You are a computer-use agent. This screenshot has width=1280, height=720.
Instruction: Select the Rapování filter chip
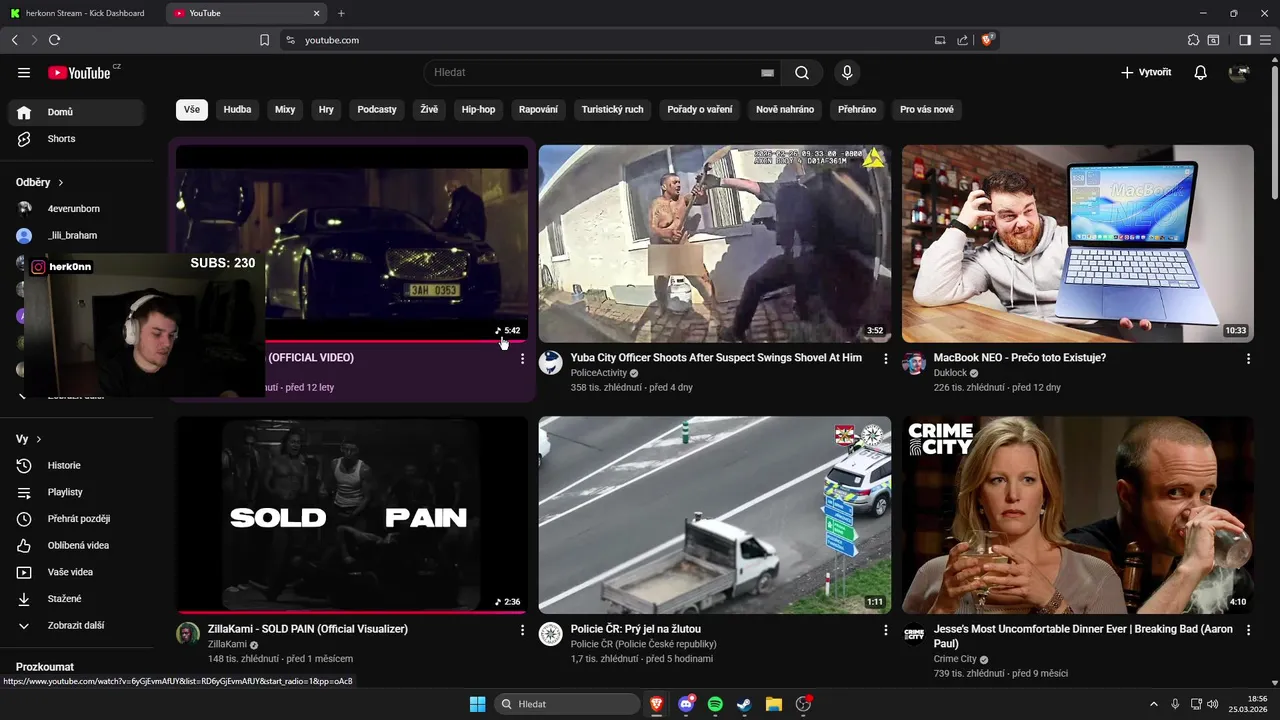pos(539,110)
